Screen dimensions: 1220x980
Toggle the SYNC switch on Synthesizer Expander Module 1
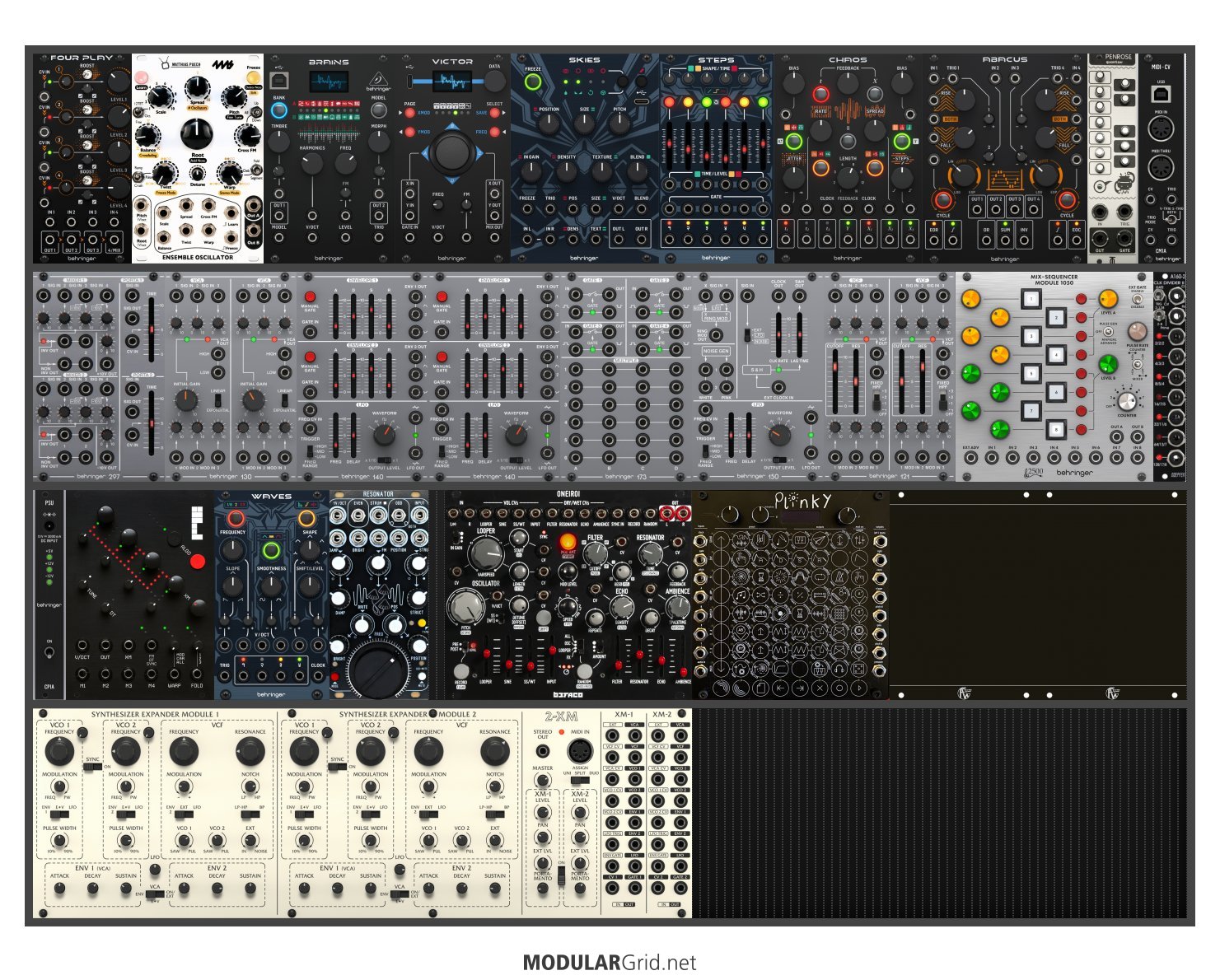pyautogui.click(x=92, y=766)
